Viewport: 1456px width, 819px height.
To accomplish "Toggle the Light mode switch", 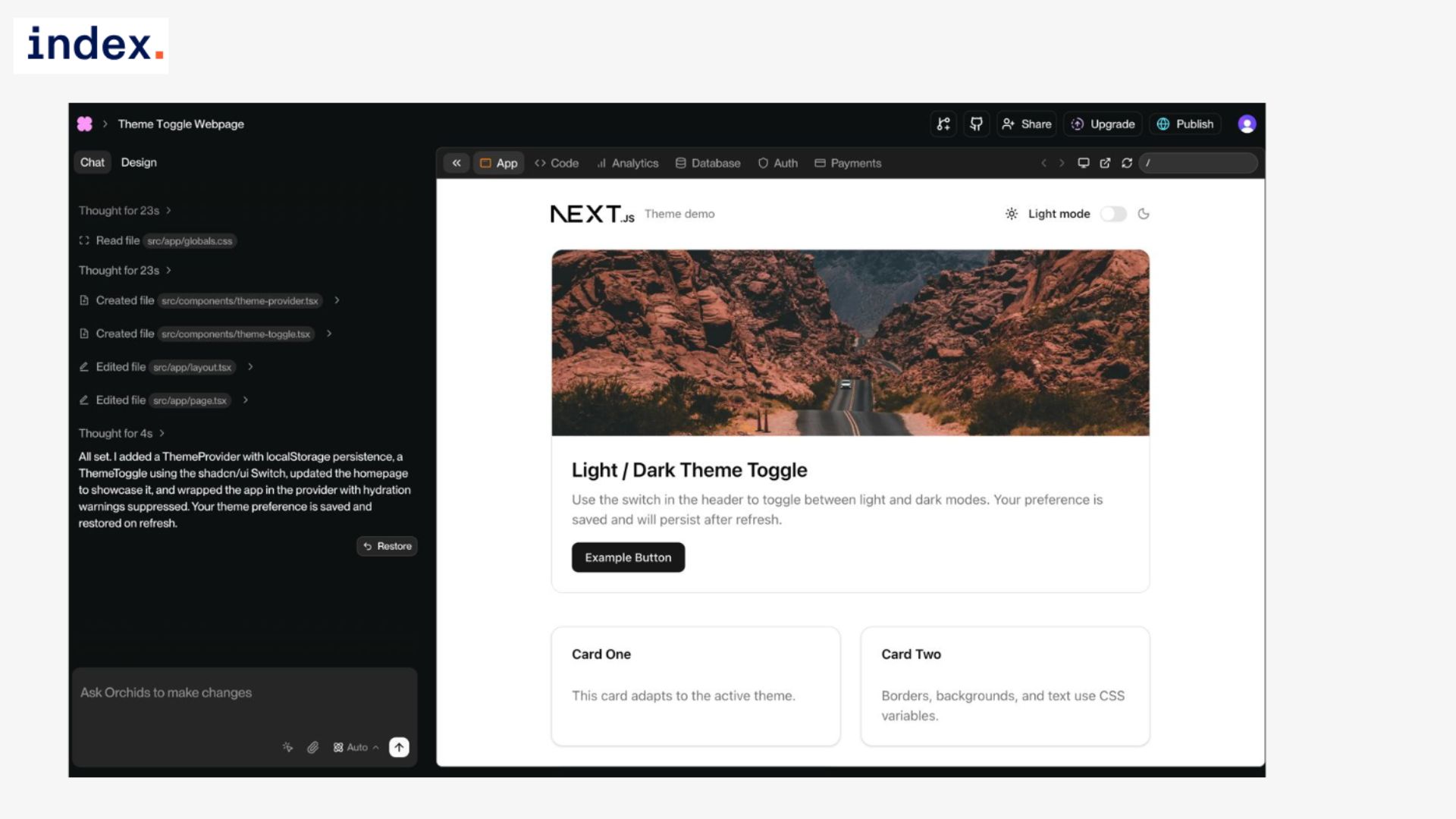I will (x=1113, y=214).
